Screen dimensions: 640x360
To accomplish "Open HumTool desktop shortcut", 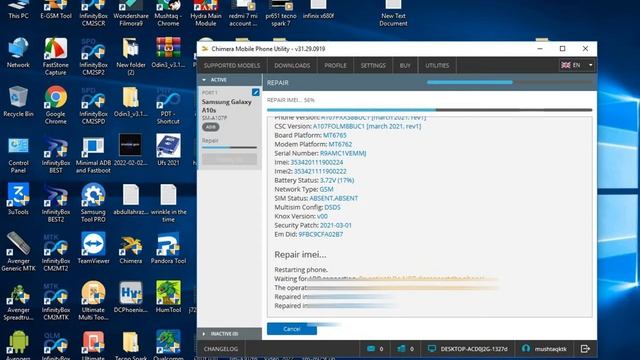I will coord(168,297).
